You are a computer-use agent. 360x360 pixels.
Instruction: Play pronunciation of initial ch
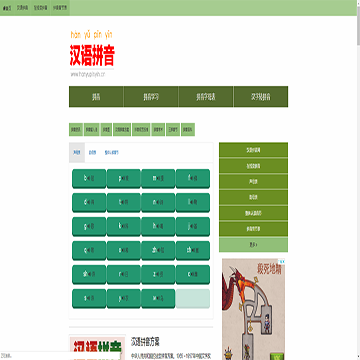pyautogui.click(x=193, y=251)
